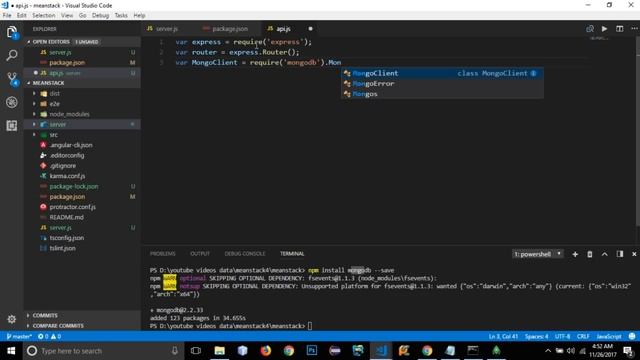Change line endings via CRLF
640x360 pixels.
583,336
